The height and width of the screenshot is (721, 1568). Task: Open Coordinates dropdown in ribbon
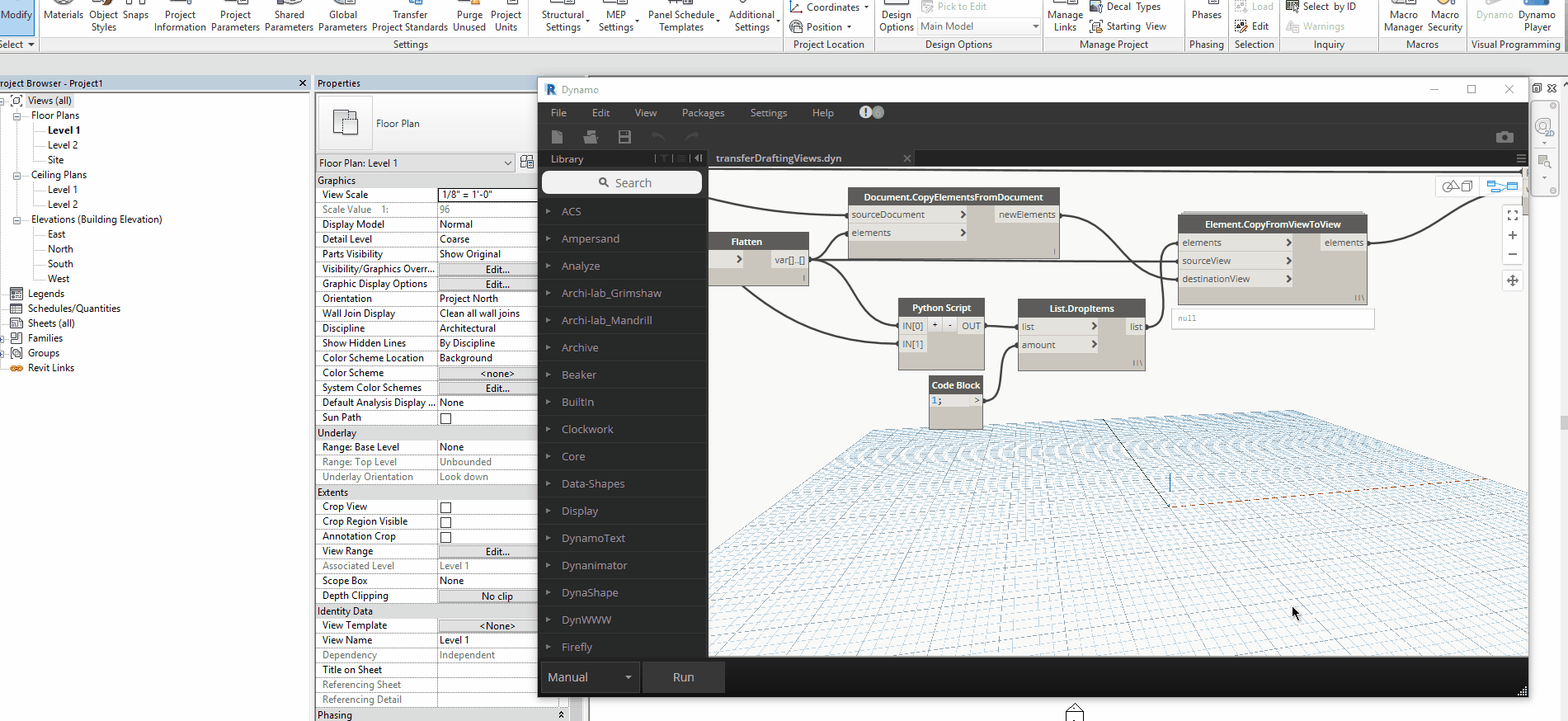831,7
